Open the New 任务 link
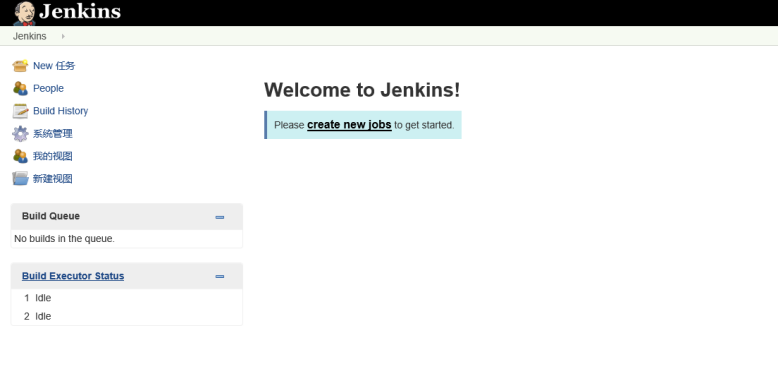The image size is (779, 381). pyautogui.click(x=54, y=66)
